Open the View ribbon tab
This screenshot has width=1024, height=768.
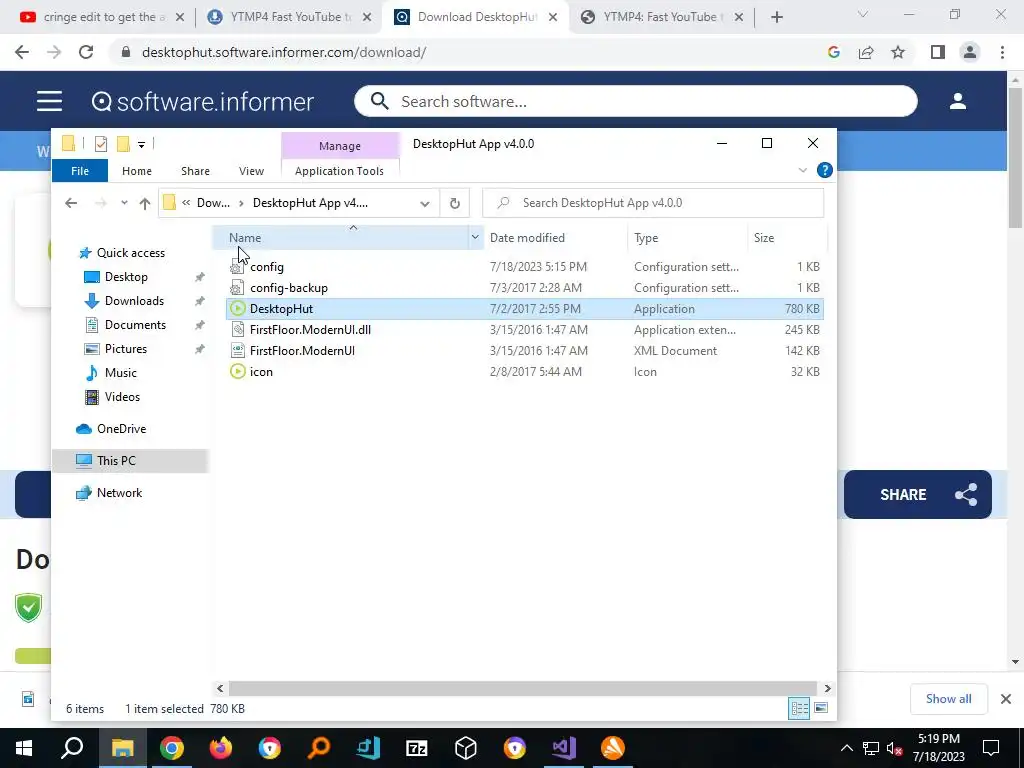tap(251, 171)
